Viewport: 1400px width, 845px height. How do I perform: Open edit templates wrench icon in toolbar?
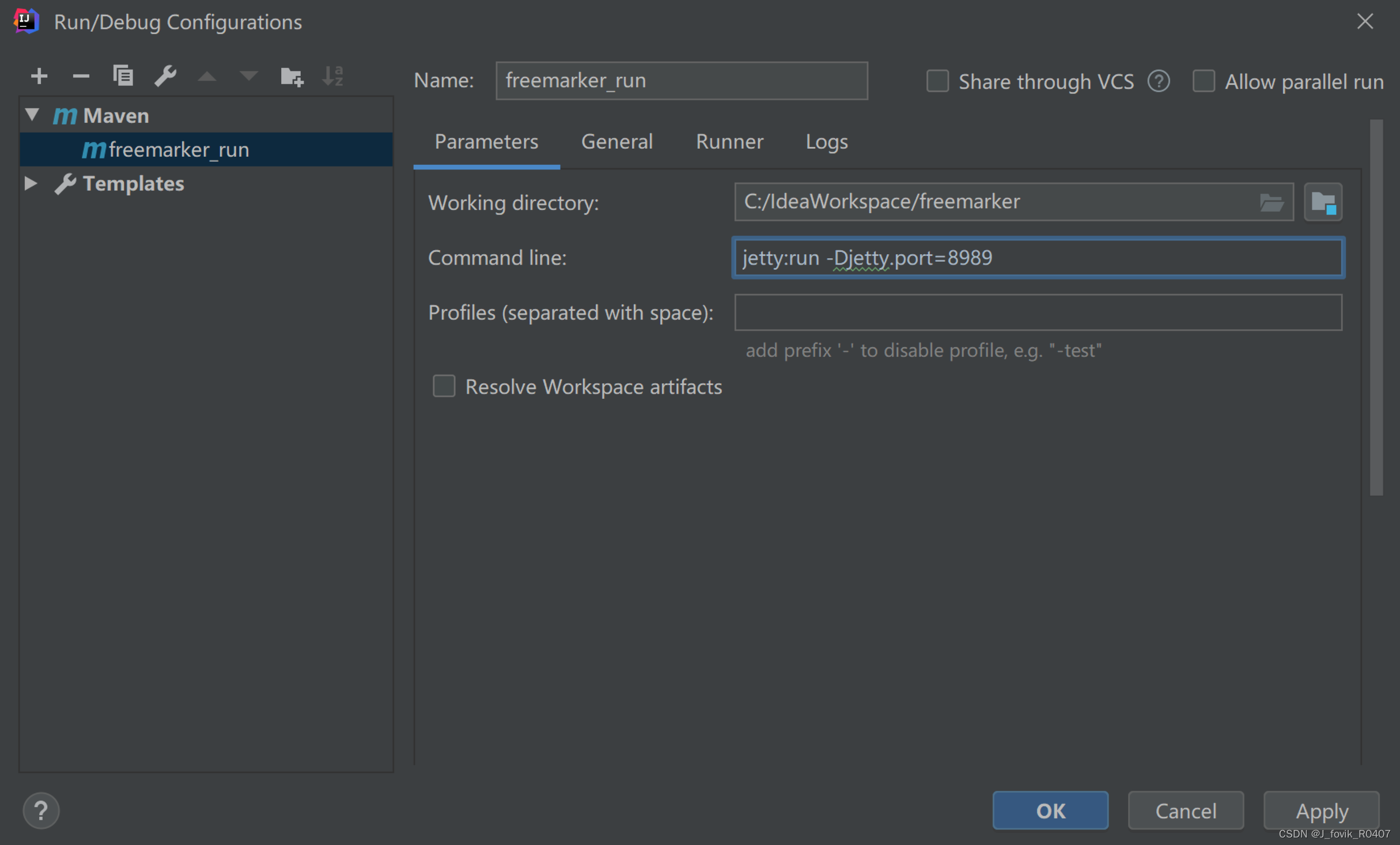click(165, 76)
